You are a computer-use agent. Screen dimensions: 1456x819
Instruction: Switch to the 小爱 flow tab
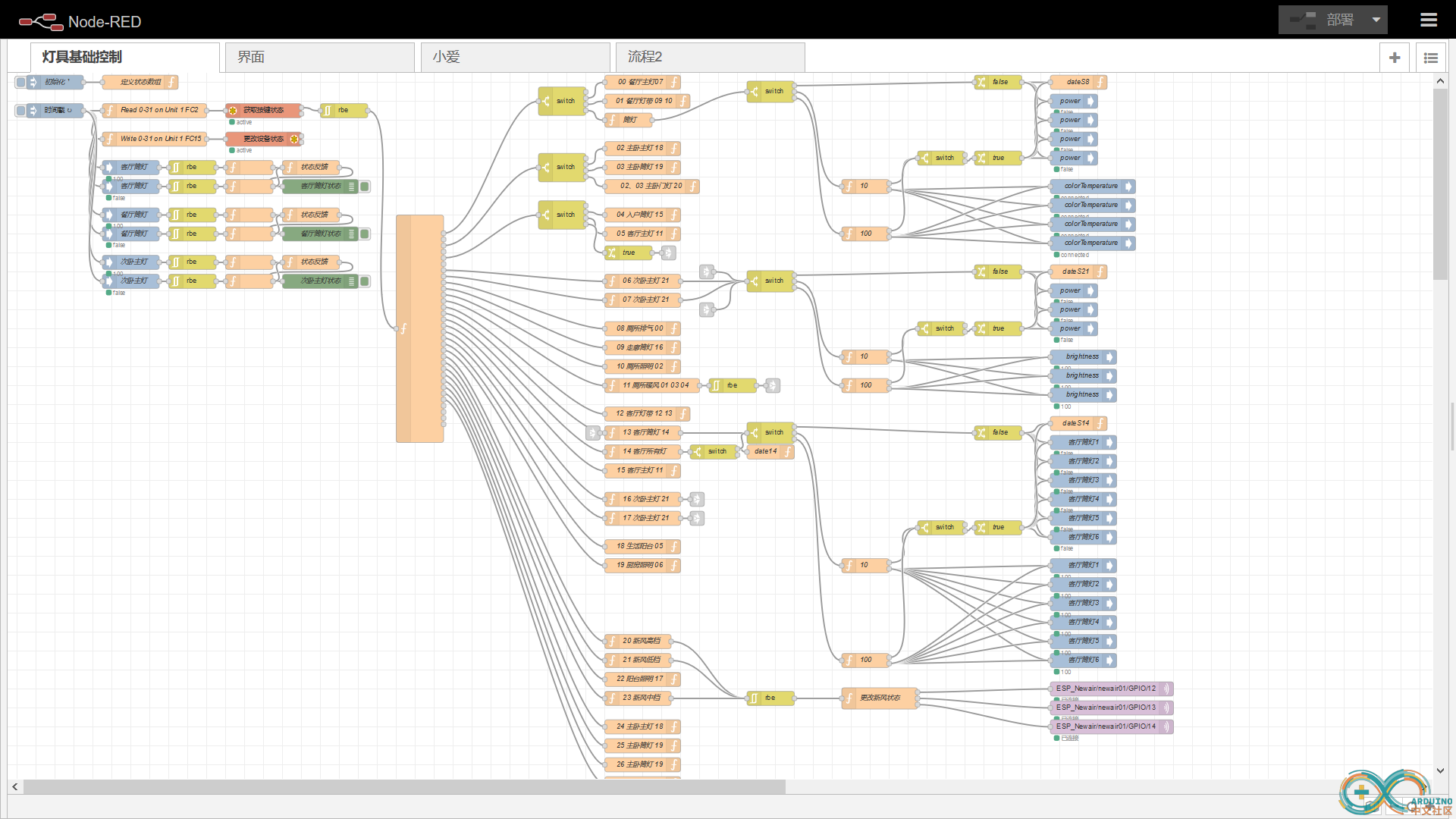click(x=516, y=58)
